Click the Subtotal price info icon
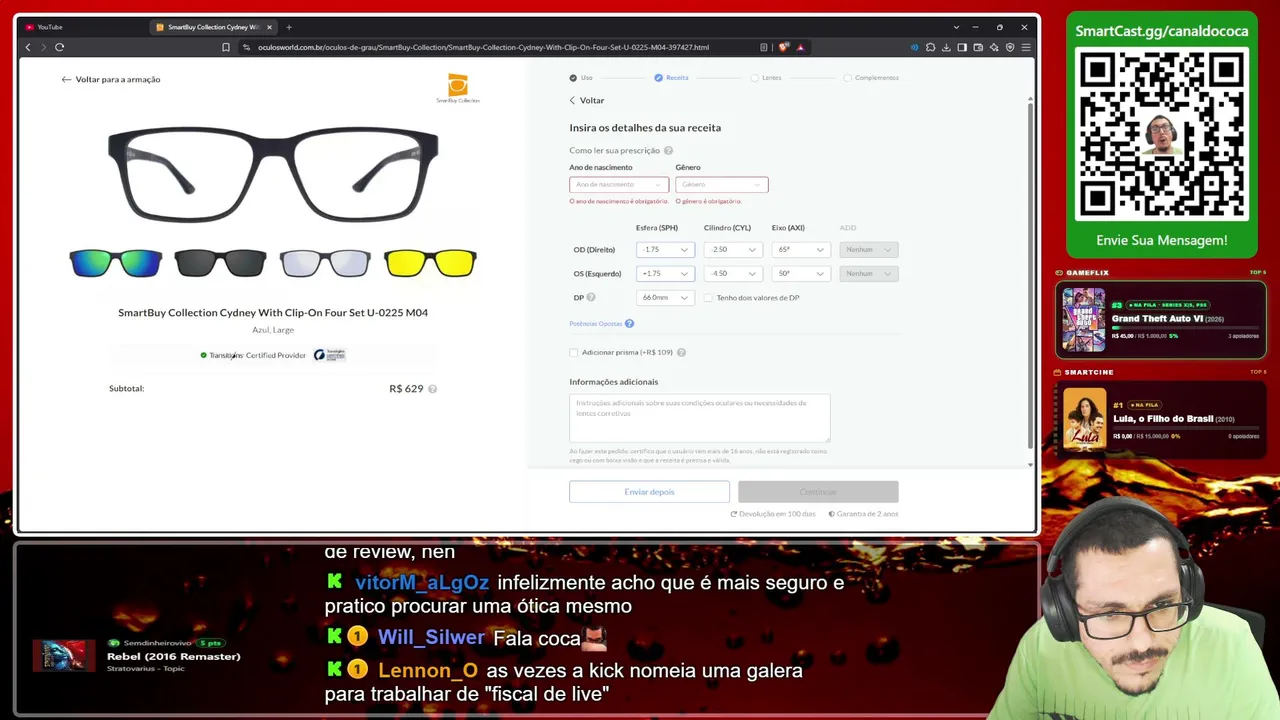 (432, 389)
